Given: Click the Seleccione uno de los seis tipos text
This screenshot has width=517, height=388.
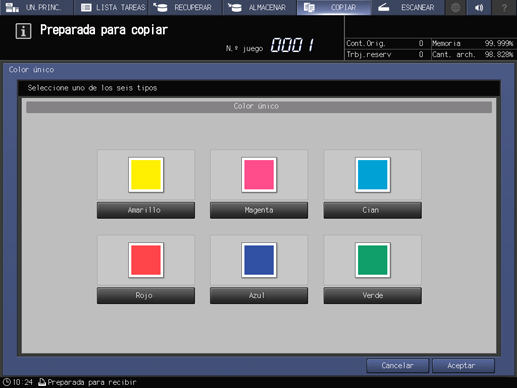Looking at the screenshot, I should point(92,88).
